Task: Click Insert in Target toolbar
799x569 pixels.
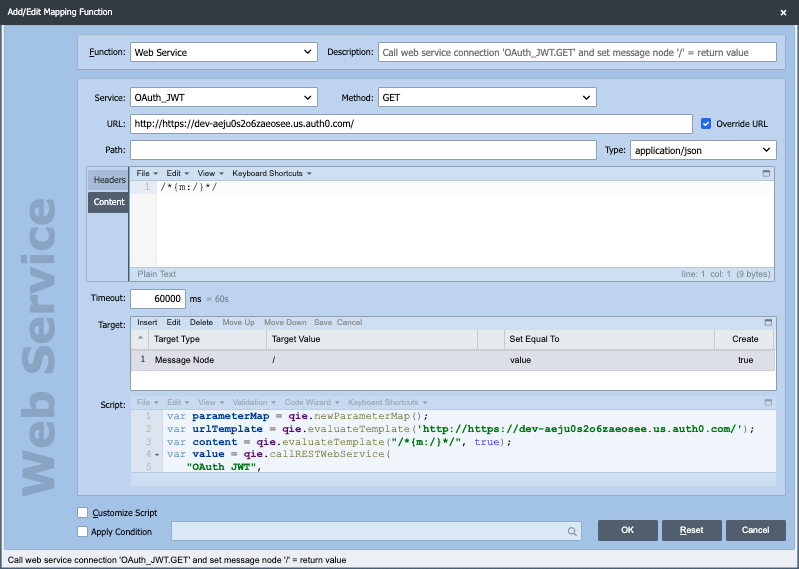Action: [x=147, y=322]
